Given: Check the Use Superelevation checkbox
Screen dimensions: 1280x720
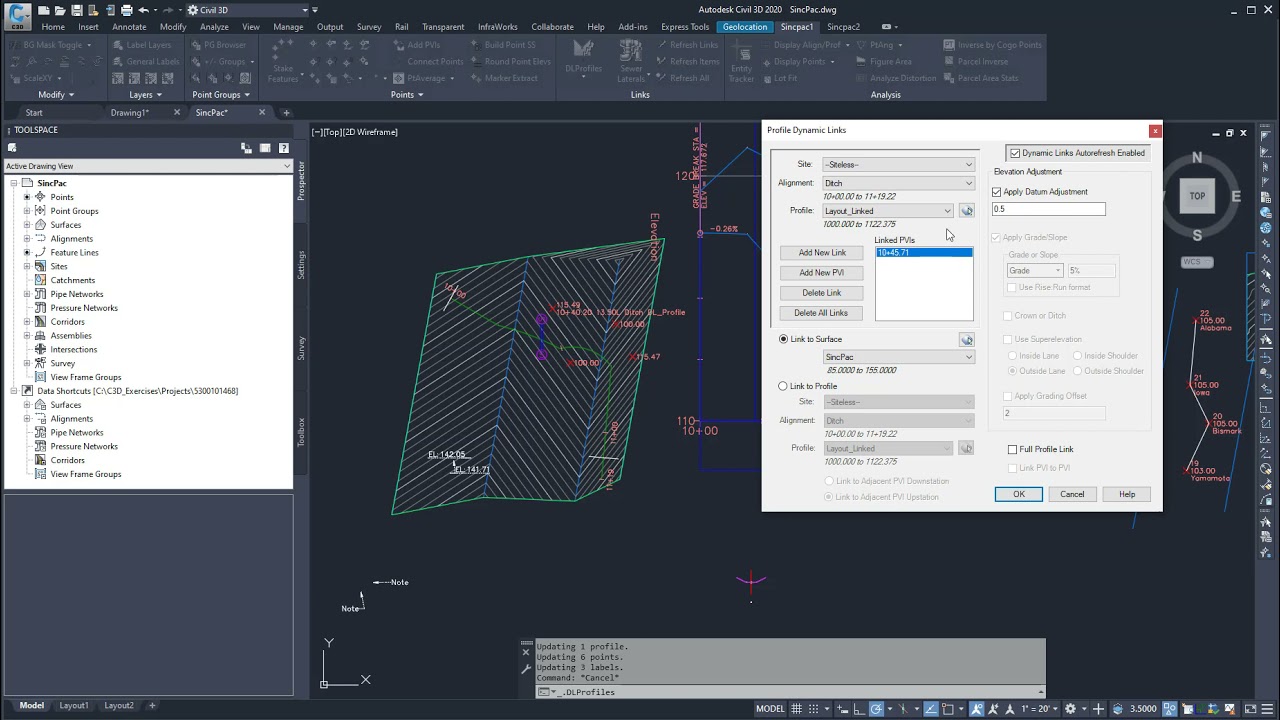Looking at the screenshot, I should pos(1008,340).
